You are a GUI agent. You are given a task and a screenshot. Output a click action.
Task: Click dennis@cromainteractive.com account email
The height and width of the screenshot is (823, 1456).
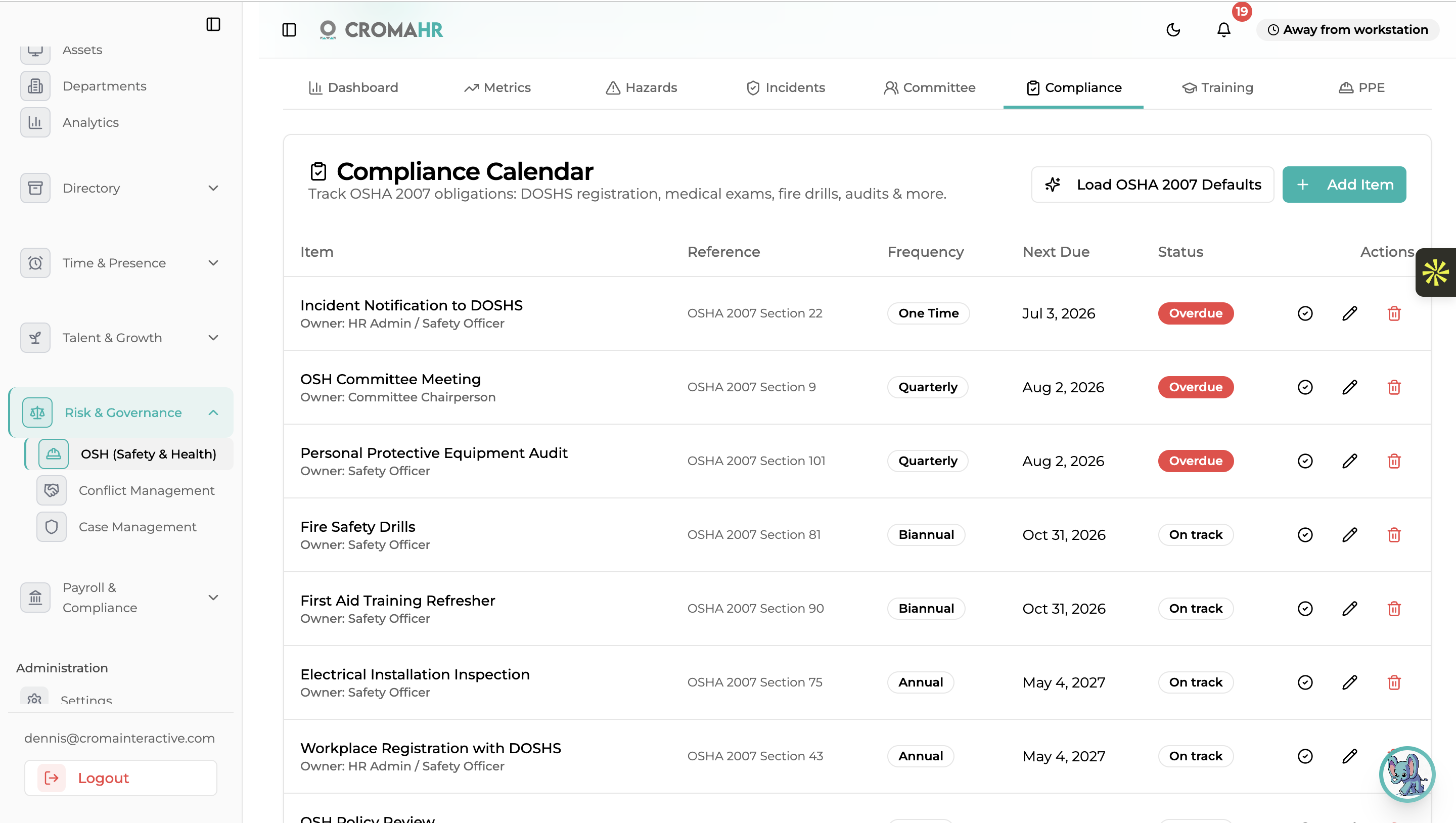pyautogui.click(x=119, y=738)
